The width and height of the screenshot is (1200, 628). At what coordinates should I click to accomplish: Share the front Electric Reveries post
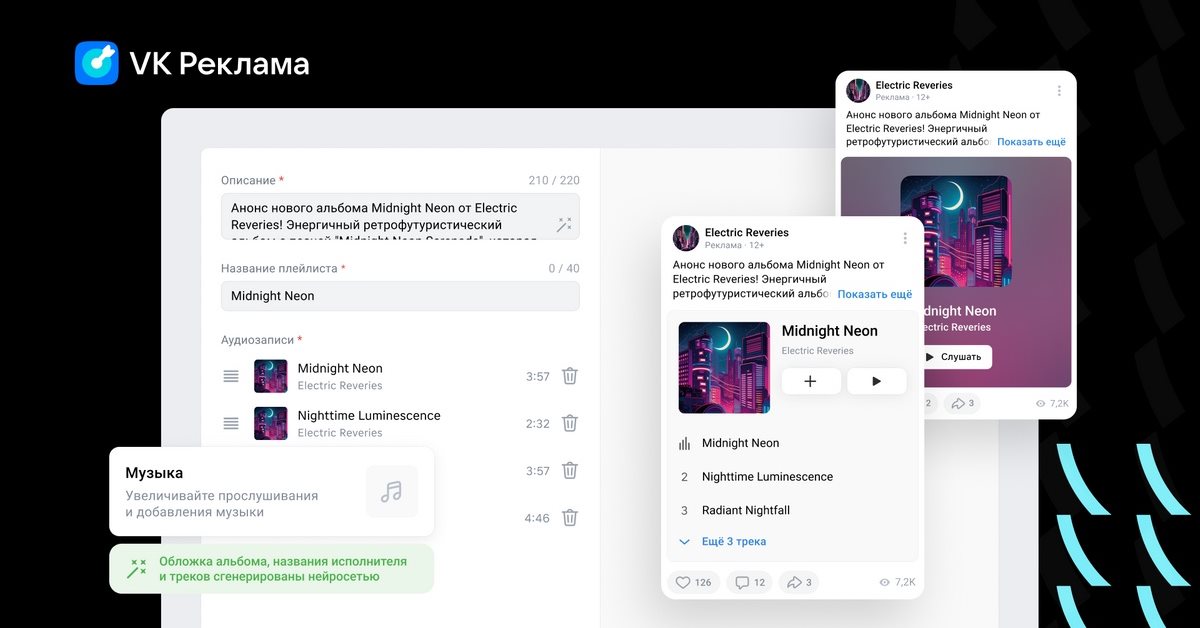800,582
